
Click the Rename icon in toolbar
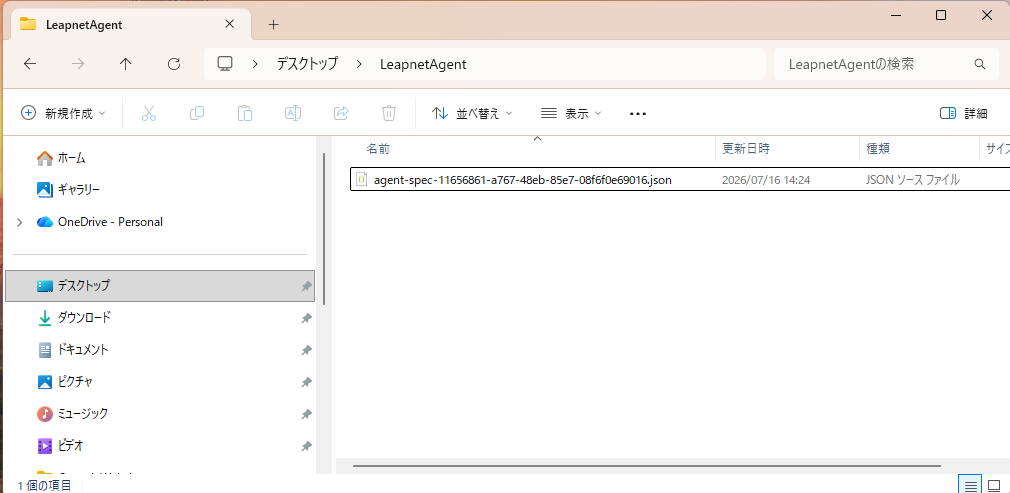coord(293,113)
